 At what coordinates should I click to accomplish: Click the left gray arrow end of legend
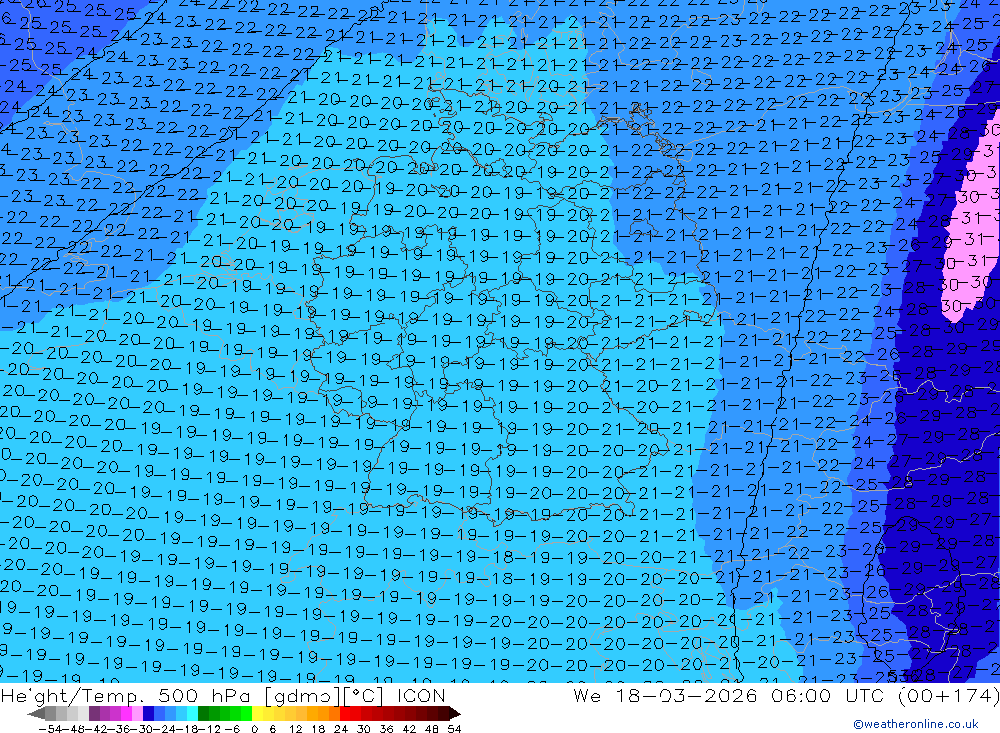click(36, 714)
